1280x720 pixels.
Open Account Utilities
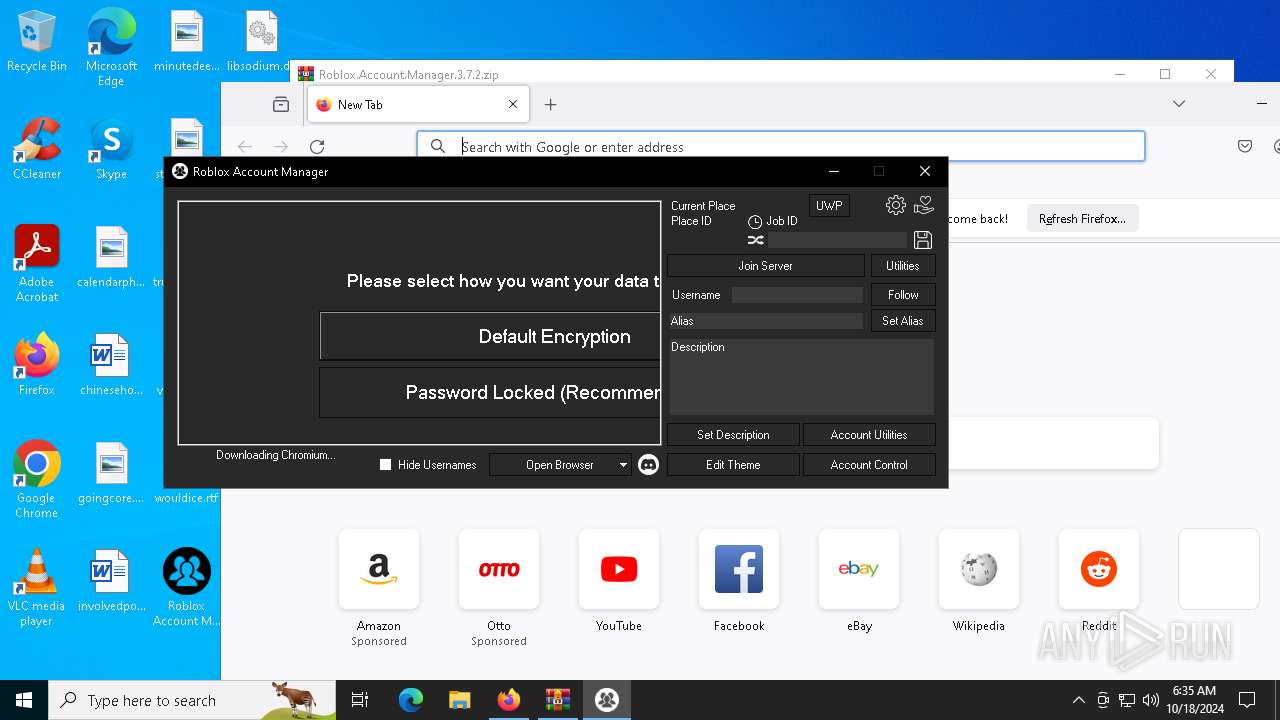[869, 434]
